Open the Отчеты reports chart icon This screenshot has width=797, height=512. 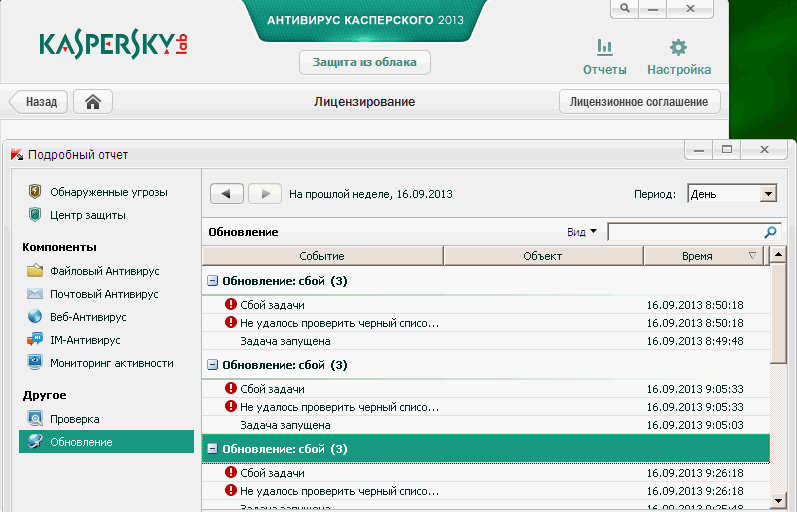pyautogui.click(x=604, y=47)
